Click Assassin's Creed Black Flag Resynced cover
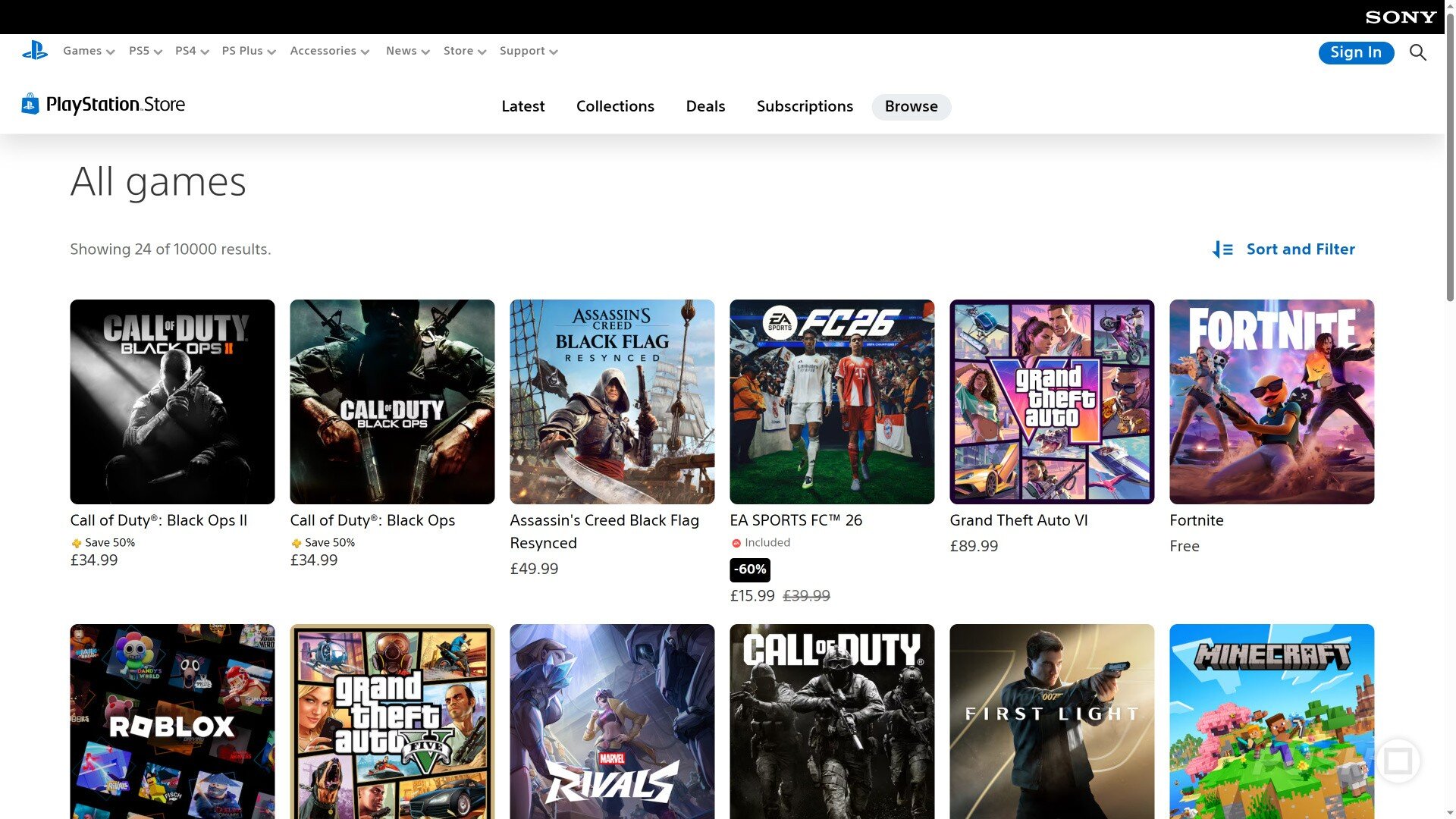The width and height of the screenshot is (1456, 819). [x=612, y=402]
